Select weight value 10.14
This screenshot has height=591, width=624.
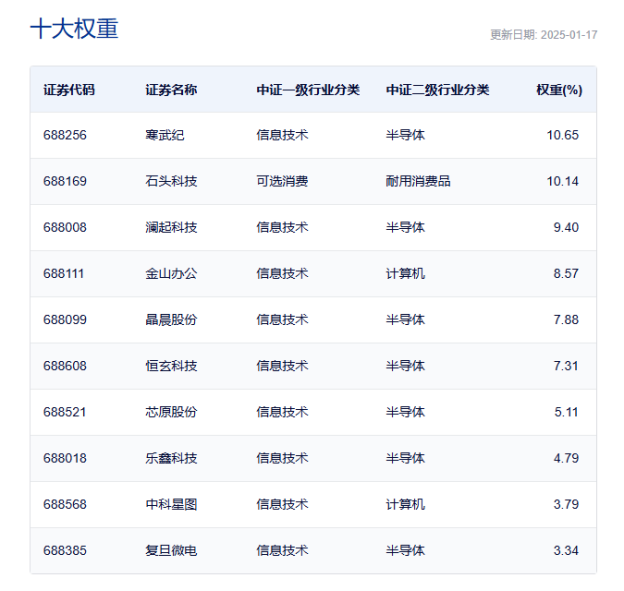(x=562, y=181)
